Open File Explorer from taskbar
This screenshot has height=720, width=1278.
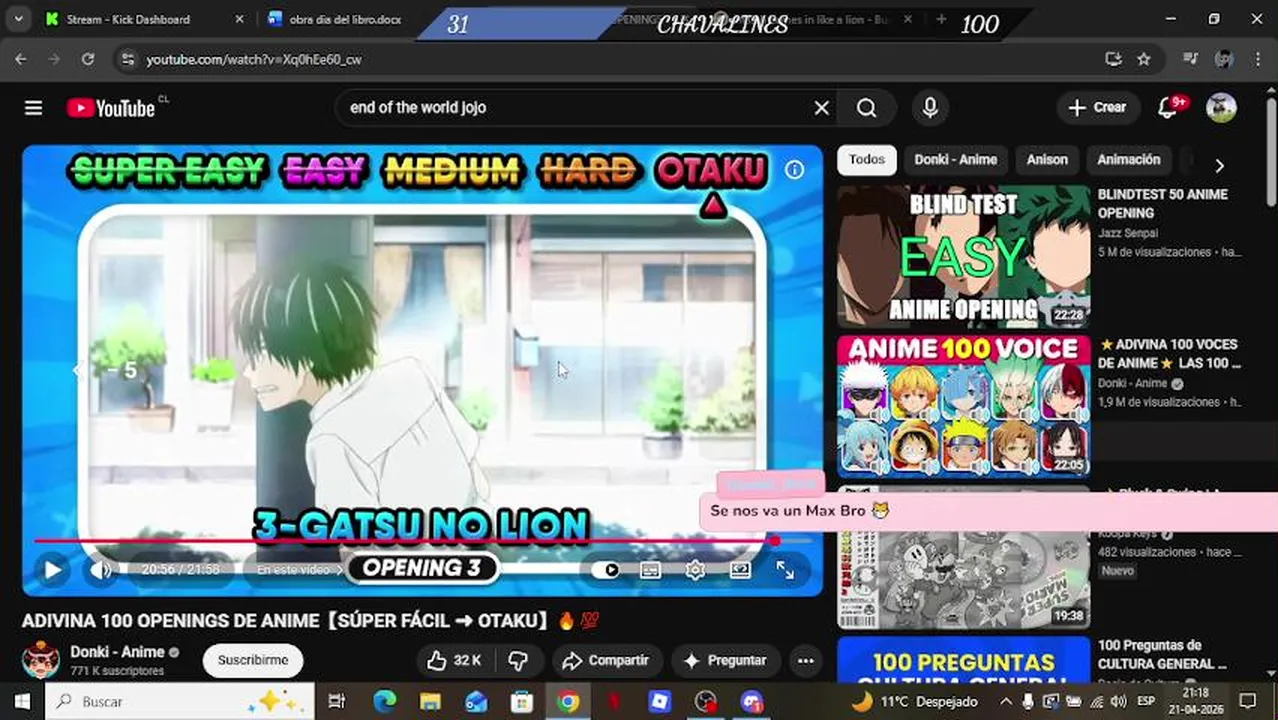[x=430, y=702]
